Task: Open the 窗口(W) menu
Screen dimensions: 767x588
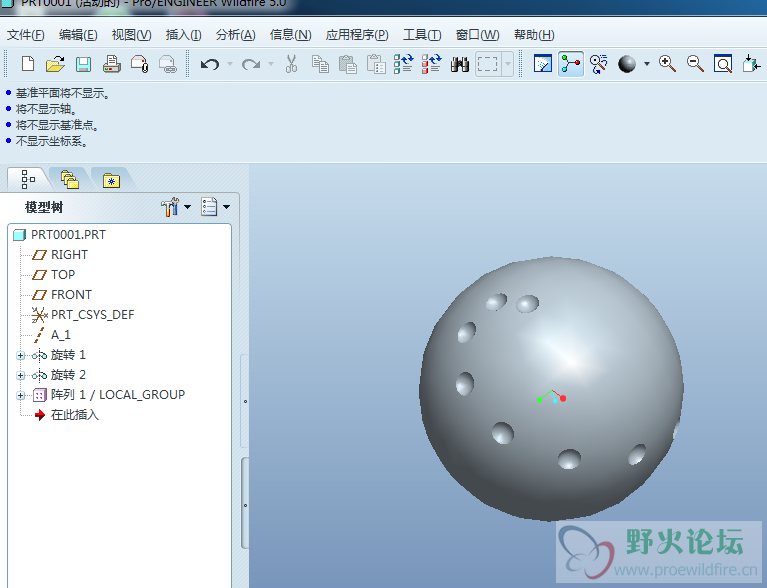Action: pyautogui.click(x=477, y=35)
